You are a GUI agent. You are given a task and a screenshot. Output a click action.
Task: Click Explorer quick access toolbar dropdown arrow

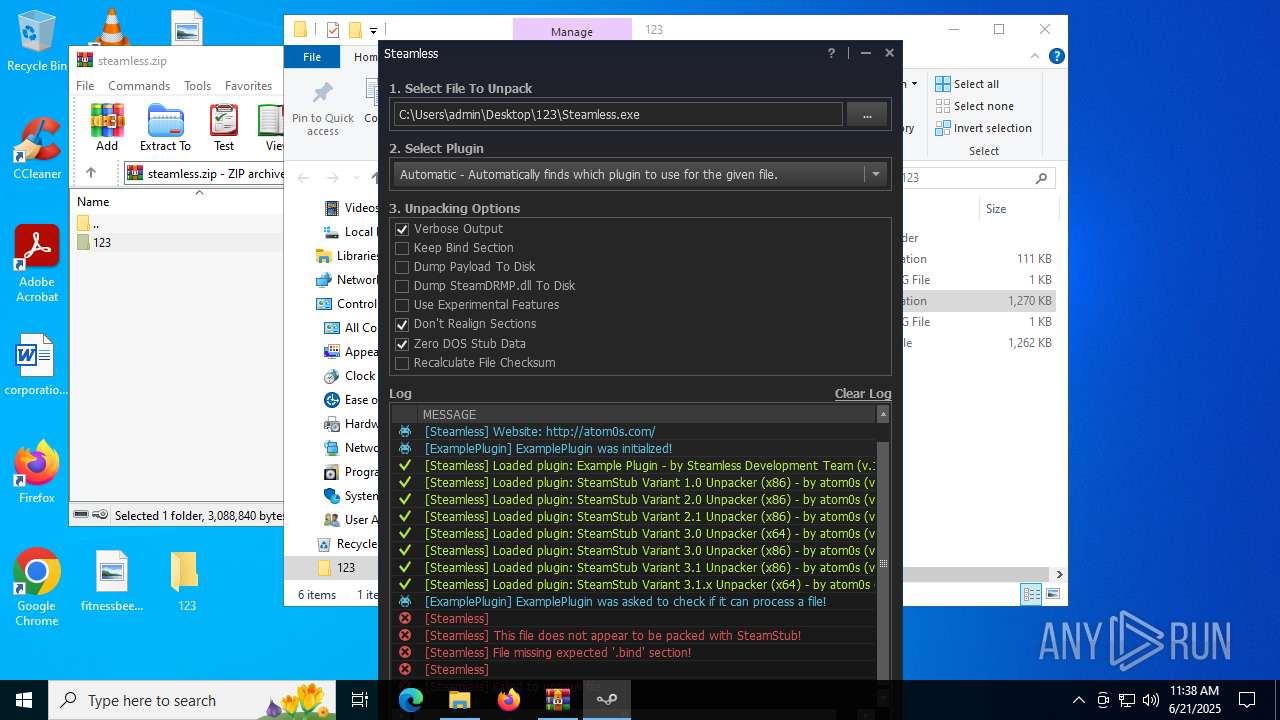373,31
